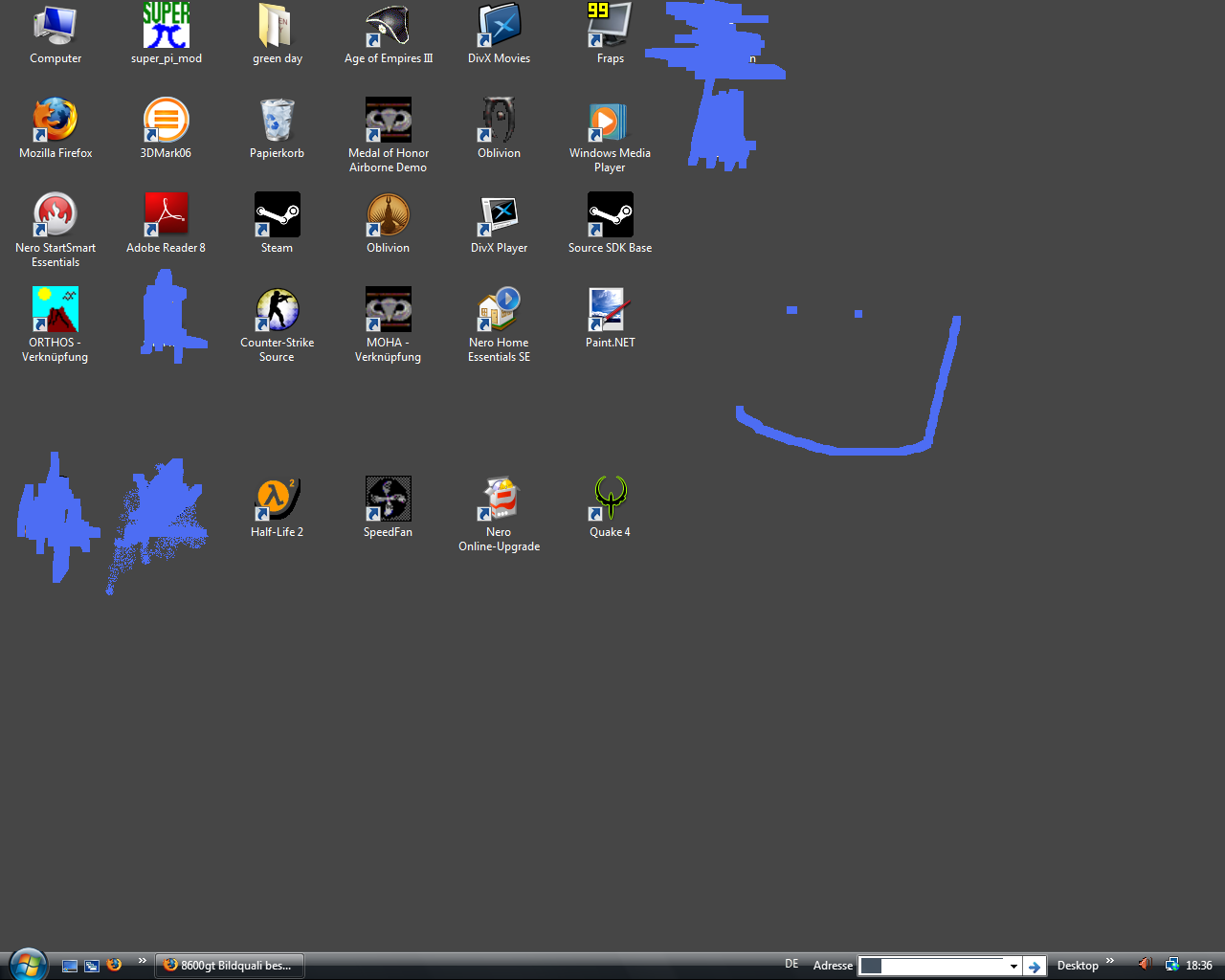Launch Quake 4

[610, 507]
